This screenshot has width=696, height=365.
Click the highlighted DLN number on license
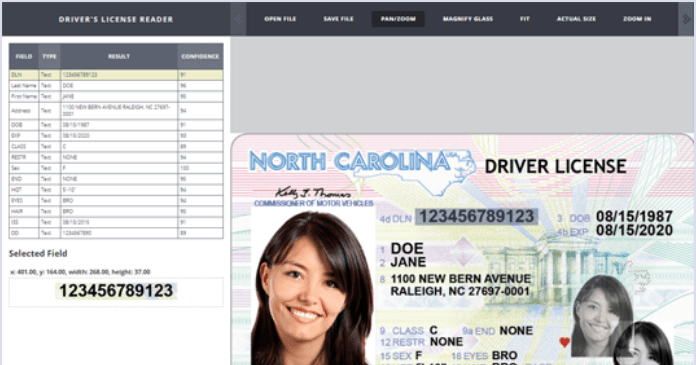[477, 217]
